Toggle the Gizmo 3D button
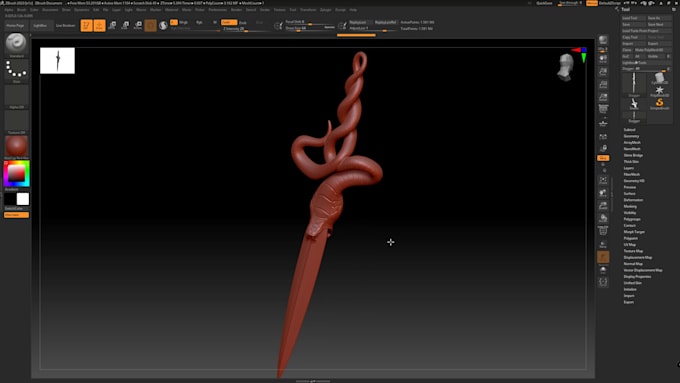 [150, 26]
